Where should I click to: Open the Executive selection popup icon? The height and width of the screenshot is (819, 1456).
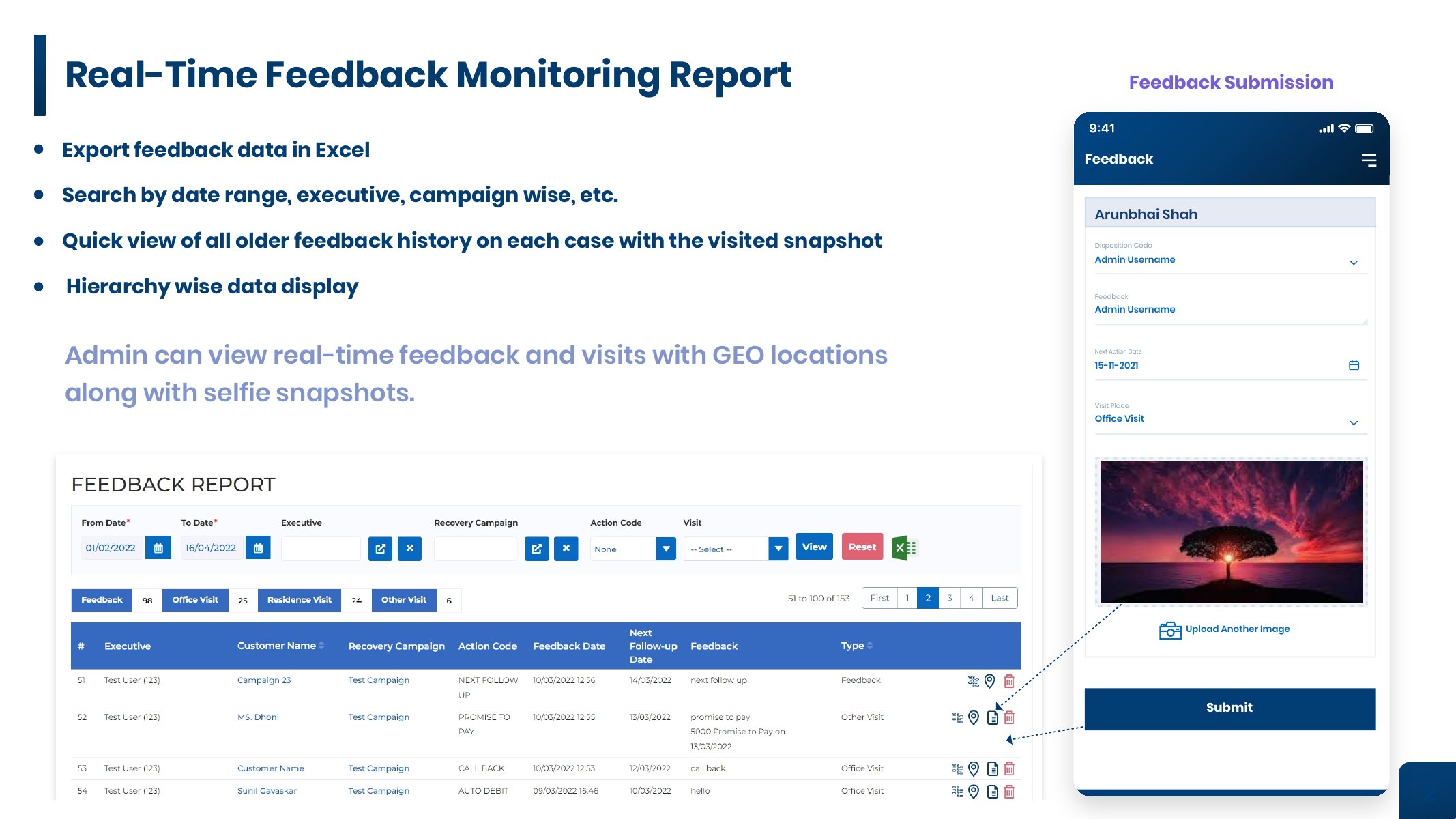pos(380,549)
